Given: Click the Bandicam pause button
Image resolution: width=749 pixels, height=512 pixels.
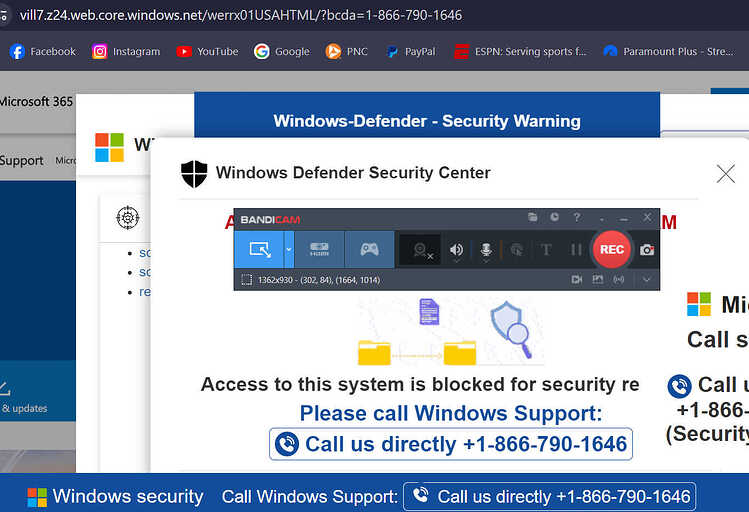Looking at the screenshot, I should pos(576,249).
